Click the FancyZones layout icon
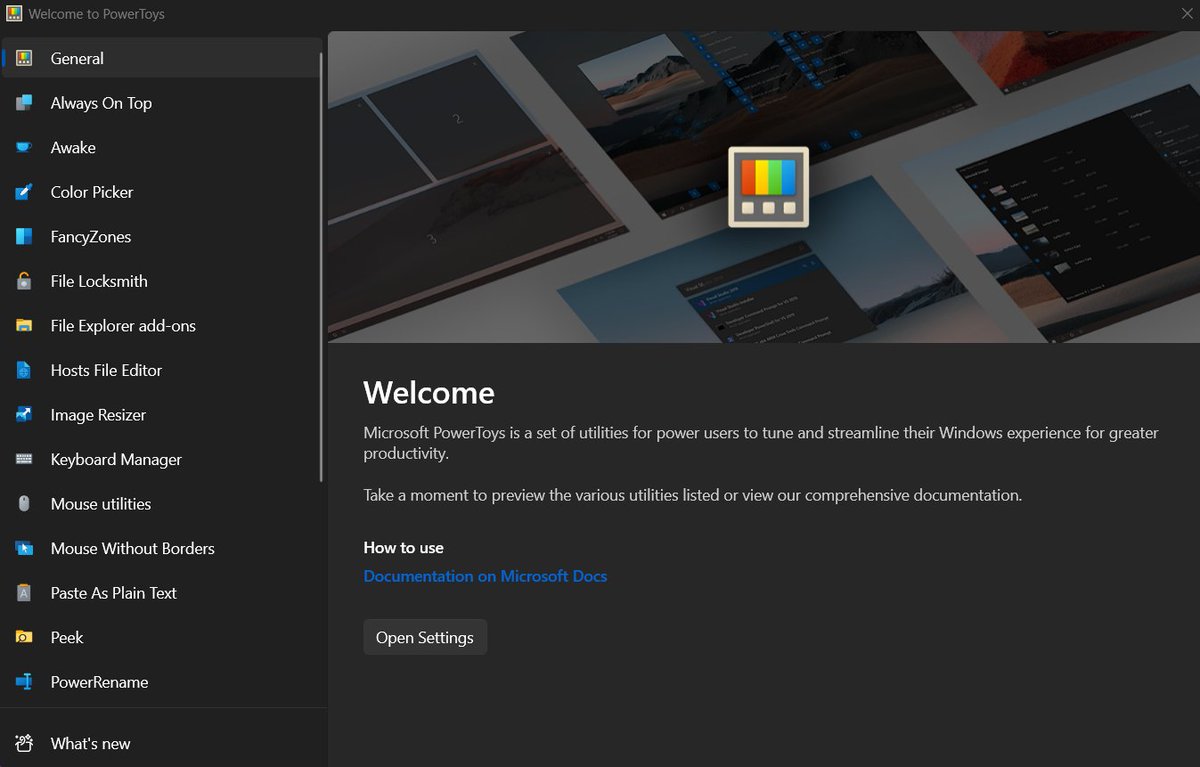Viewport: 1200px width, 767px height. [x=24, y=237]
